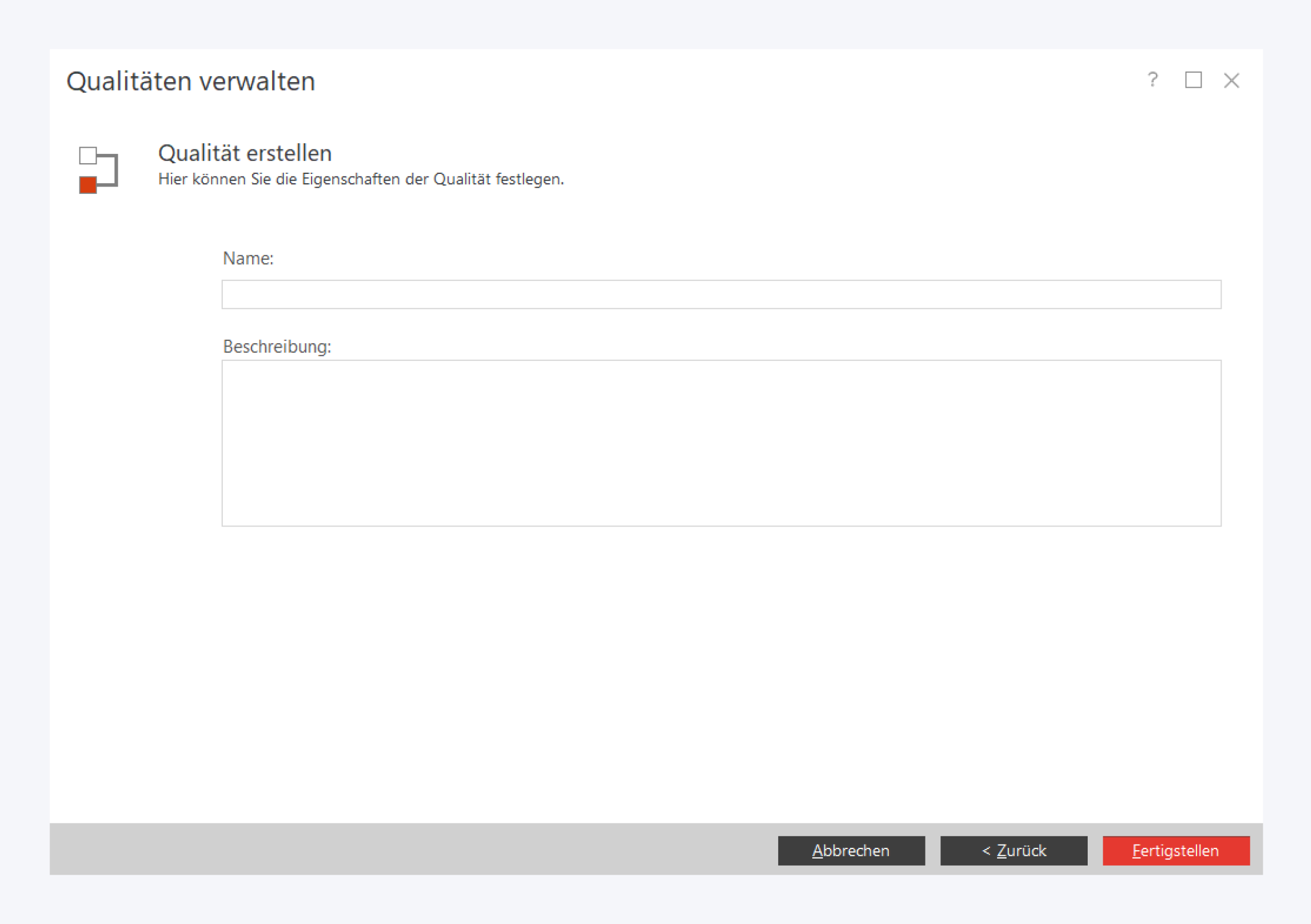Click the Qualitäten verwalten title text

tap(191, 81)
